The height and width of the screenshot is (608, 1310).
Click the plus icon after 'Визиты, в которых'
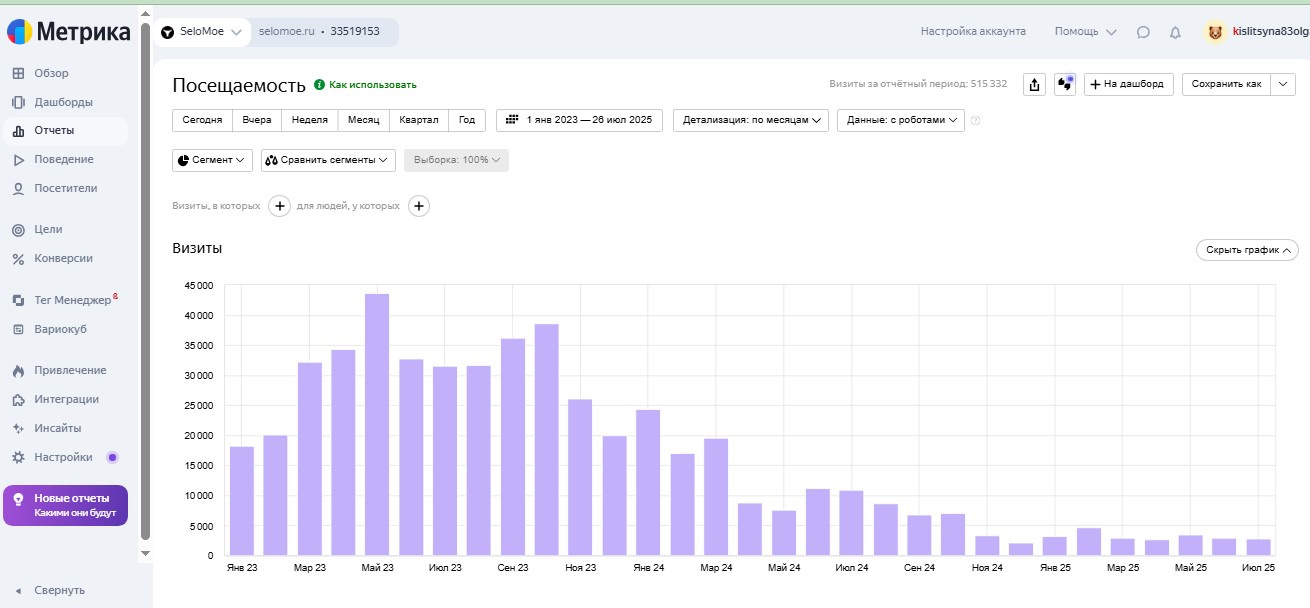[280, 206]
